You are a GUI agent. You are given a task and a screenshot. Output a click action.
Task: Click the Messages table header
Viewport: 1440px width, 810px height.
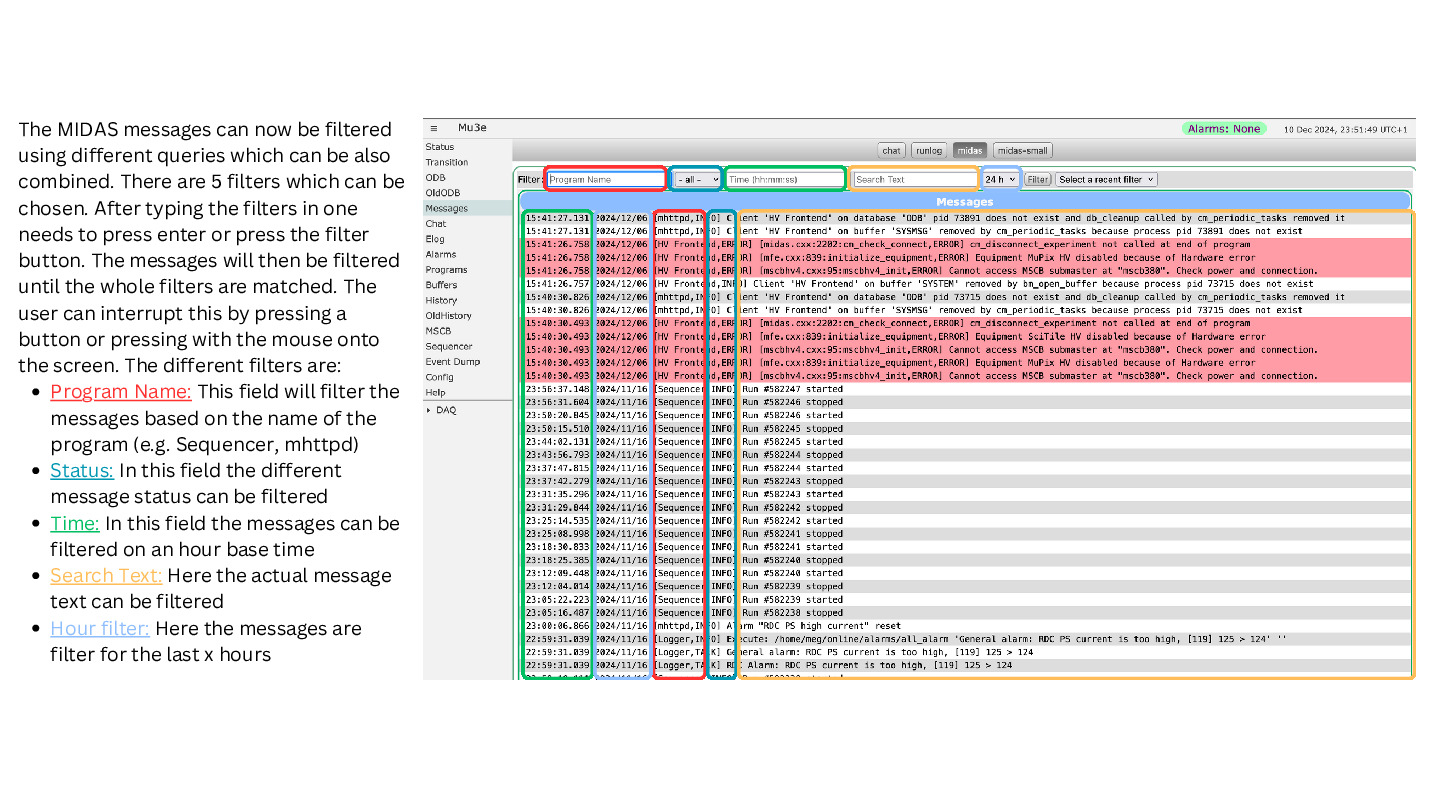(x=964, y=202)
